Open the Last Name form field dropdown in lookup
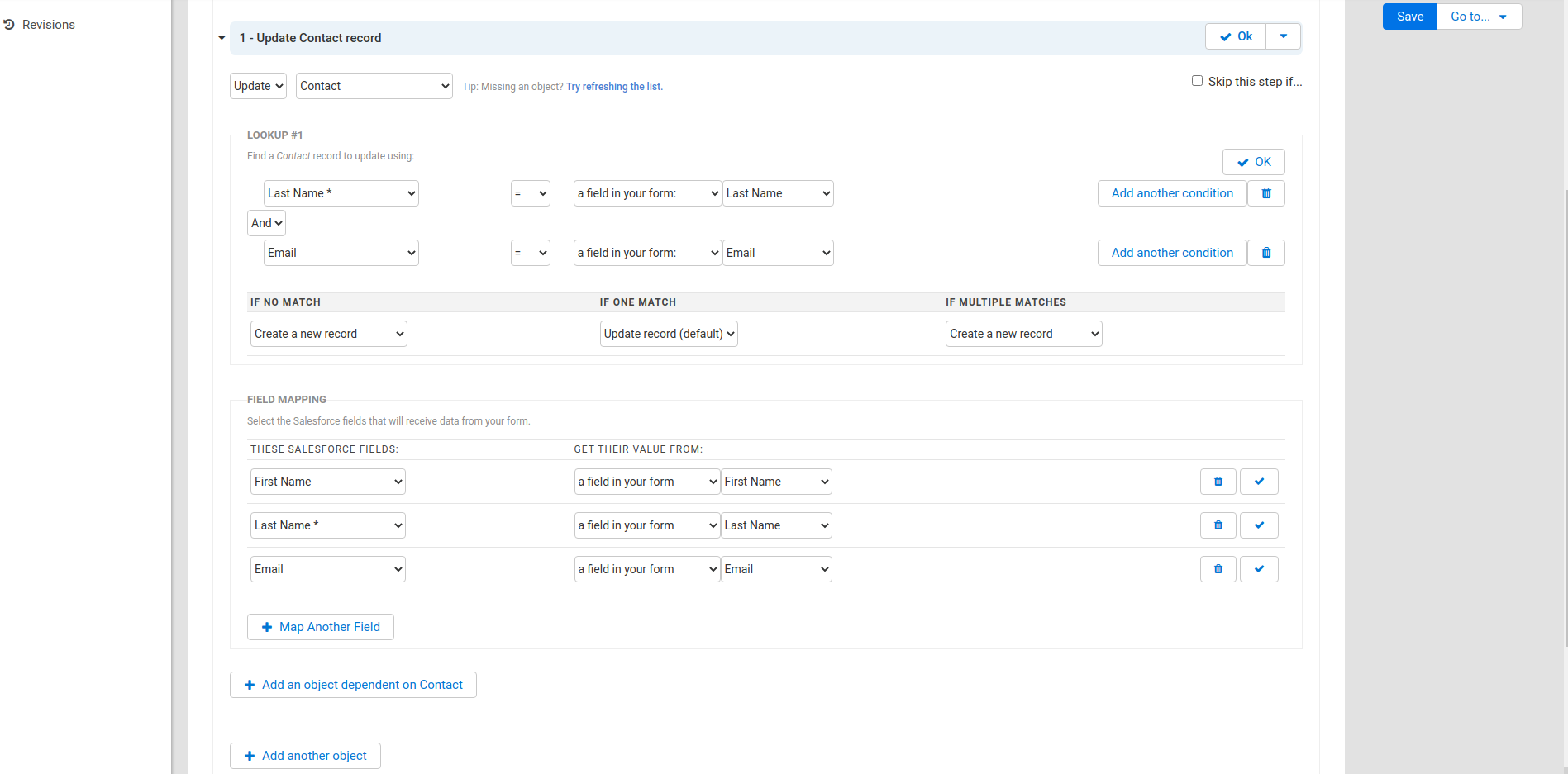 click(778, 193)
